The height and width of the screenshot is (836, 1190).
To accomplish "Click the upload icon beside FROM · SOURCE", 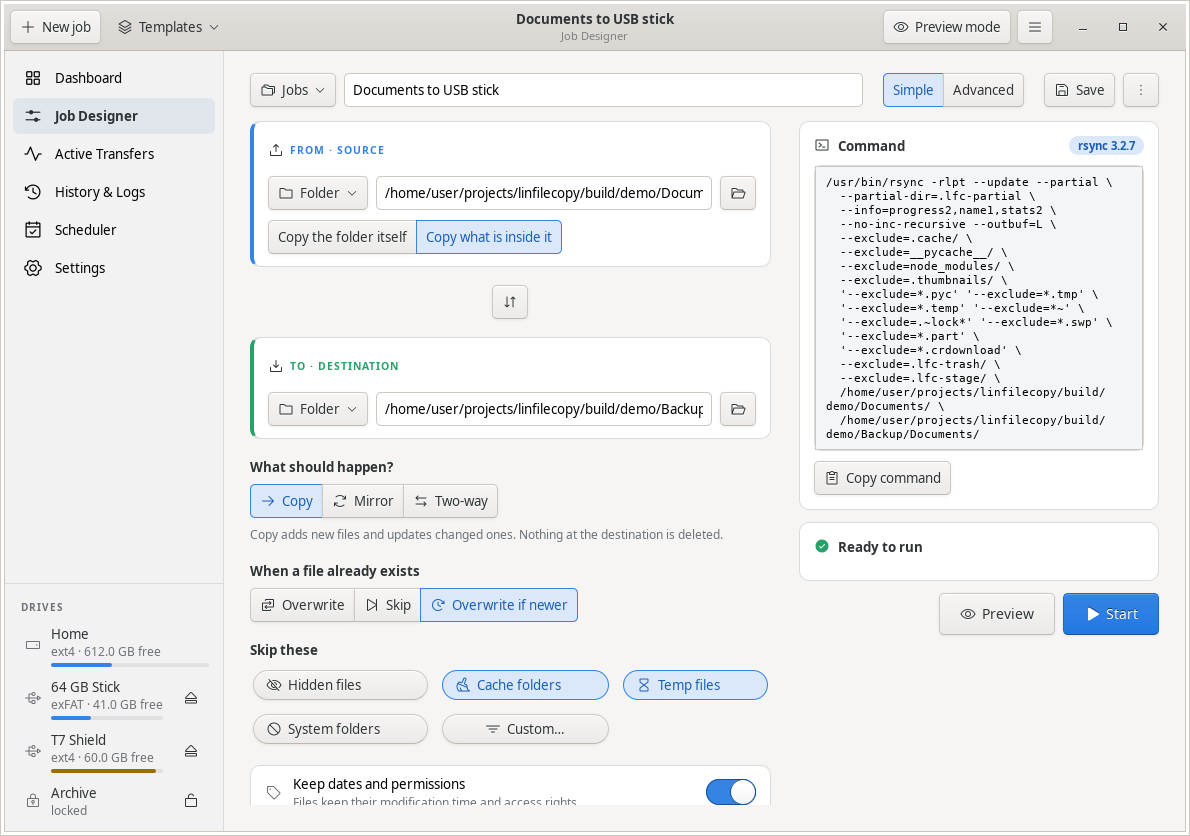I will (276, 150).
